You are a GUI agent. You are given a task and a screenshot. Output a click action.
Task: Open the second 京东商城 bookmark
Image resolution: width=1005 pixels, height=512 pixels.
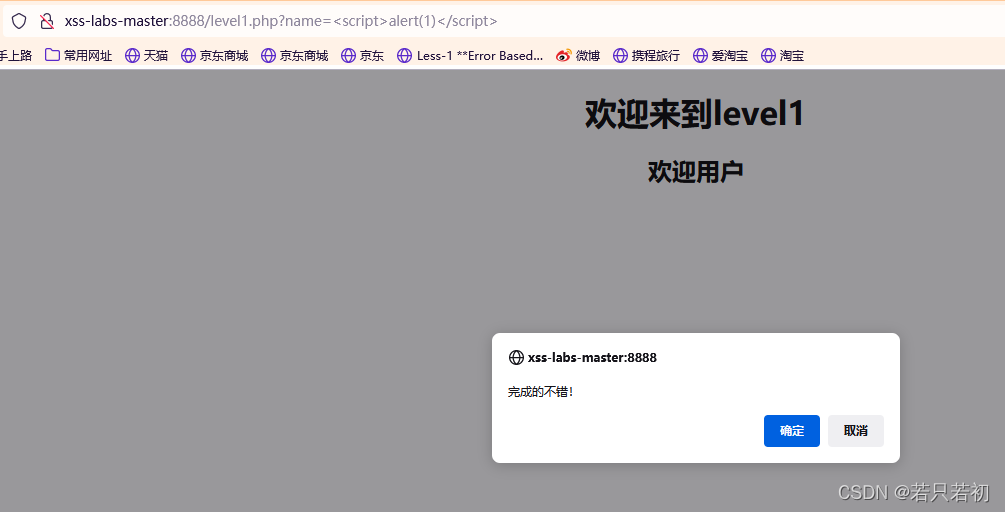click(x=295, y=56)
